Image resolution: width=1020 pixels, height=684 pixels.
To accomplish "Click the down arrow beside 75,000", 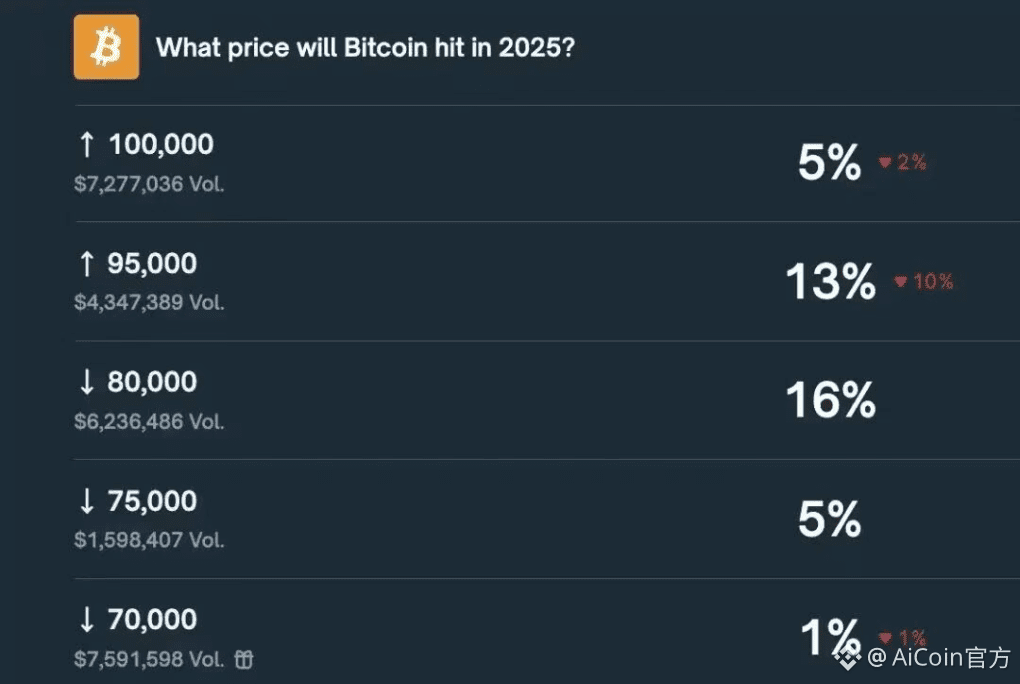I will coord(87,501).
